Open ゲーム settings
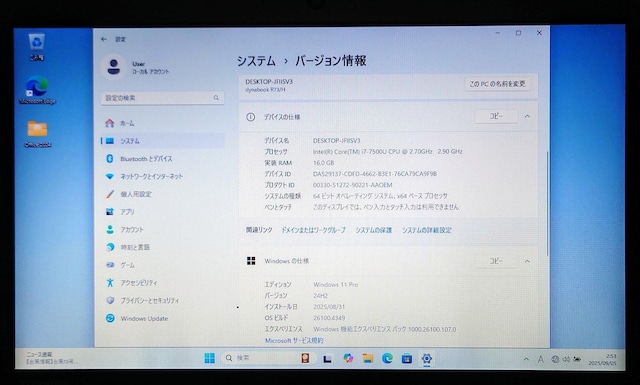This screenshot has height=385, width=640. coord(162,265)
